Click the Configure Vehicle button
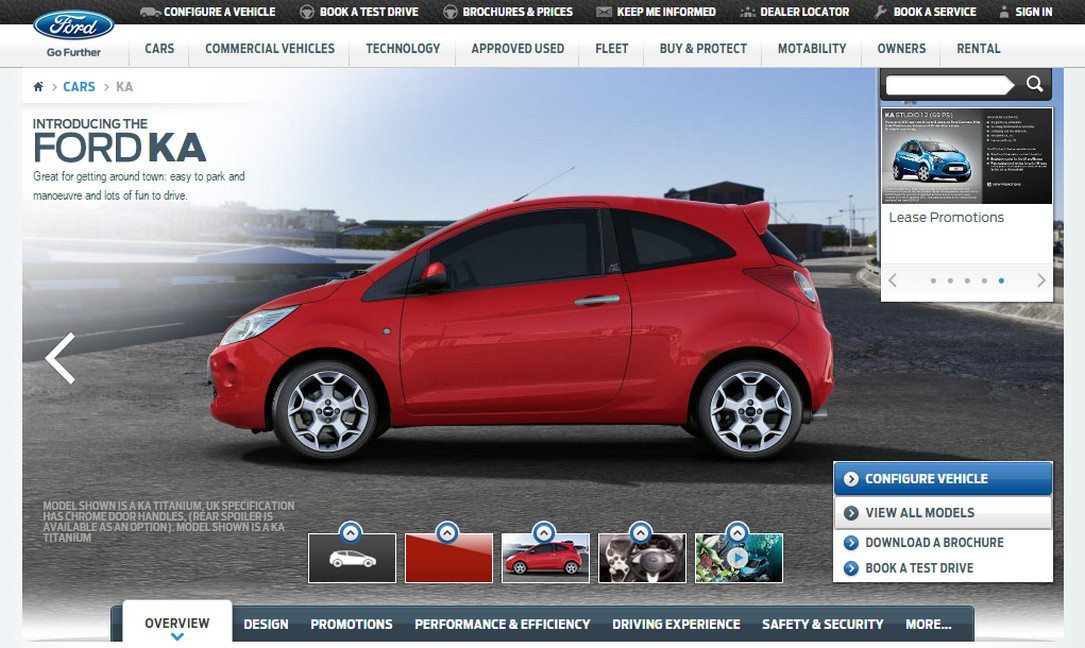The image size is (1085, 648). [x=942, y=478]
